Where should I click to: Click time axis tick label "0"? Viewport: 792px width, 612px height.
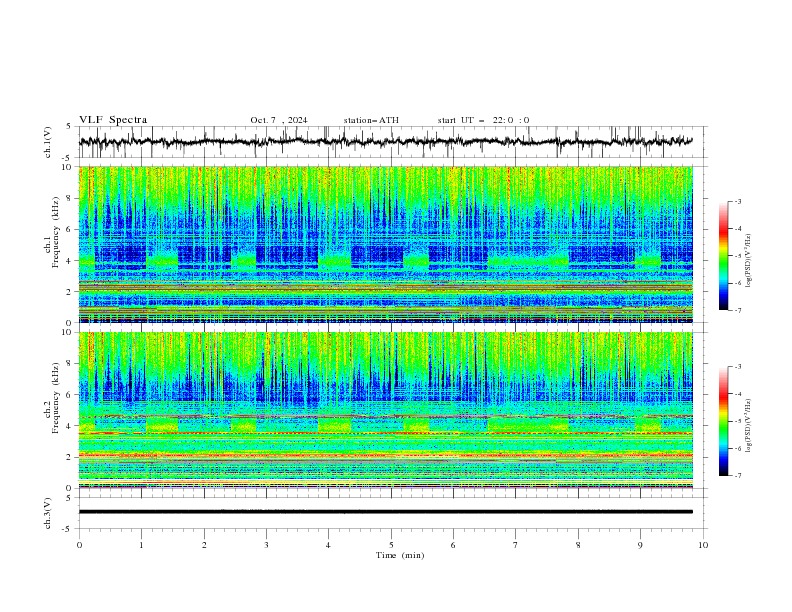click(x=79, y=545)
